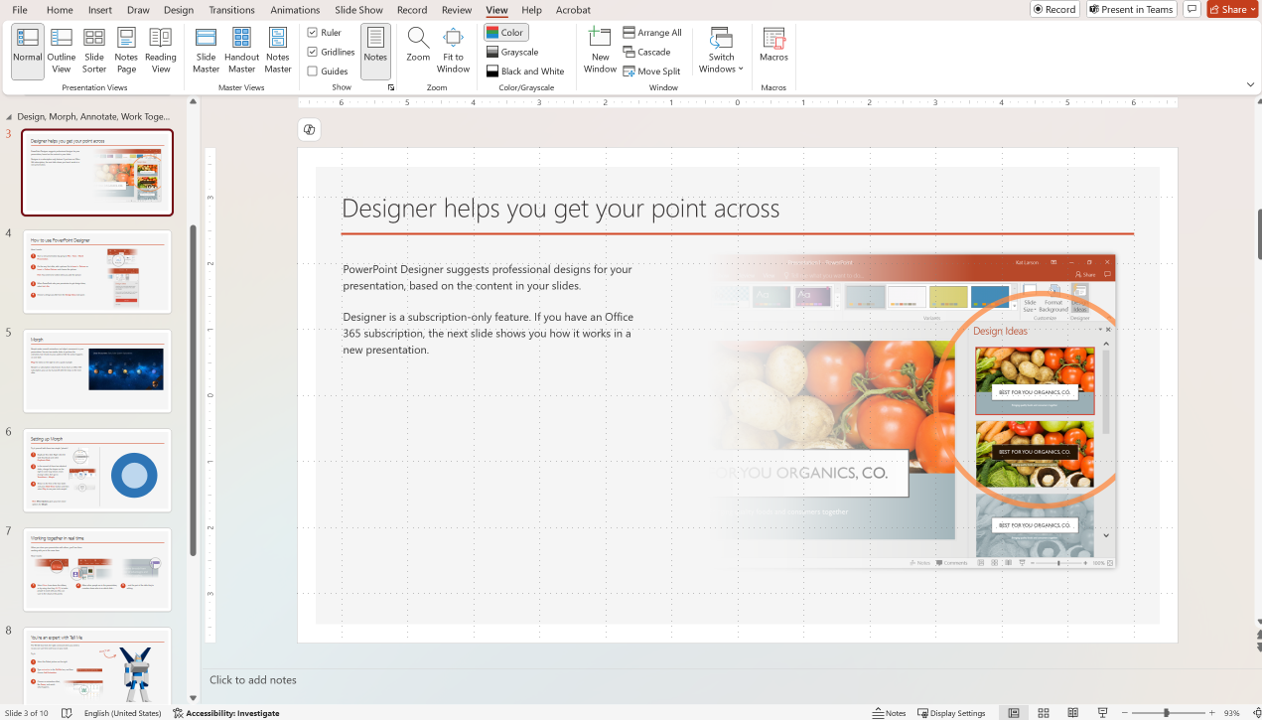Open the Transitions tab
This screenshot has height=720, width=1262.
(231, 10)
